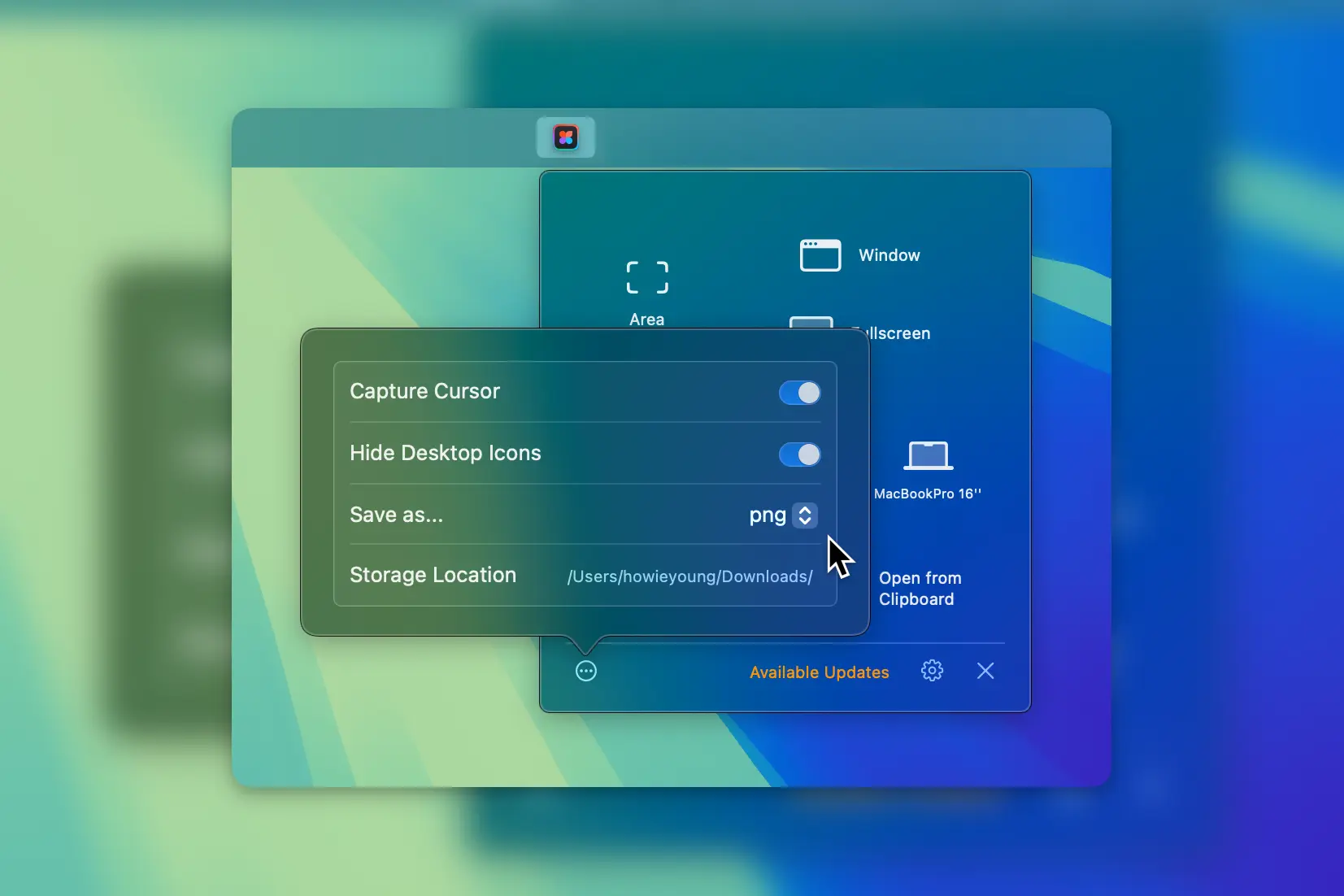The width and height of the screenshot is (1344, 896).
Task: Select the MacBookPro 16'' laptop icon
Action: (928, 455)
